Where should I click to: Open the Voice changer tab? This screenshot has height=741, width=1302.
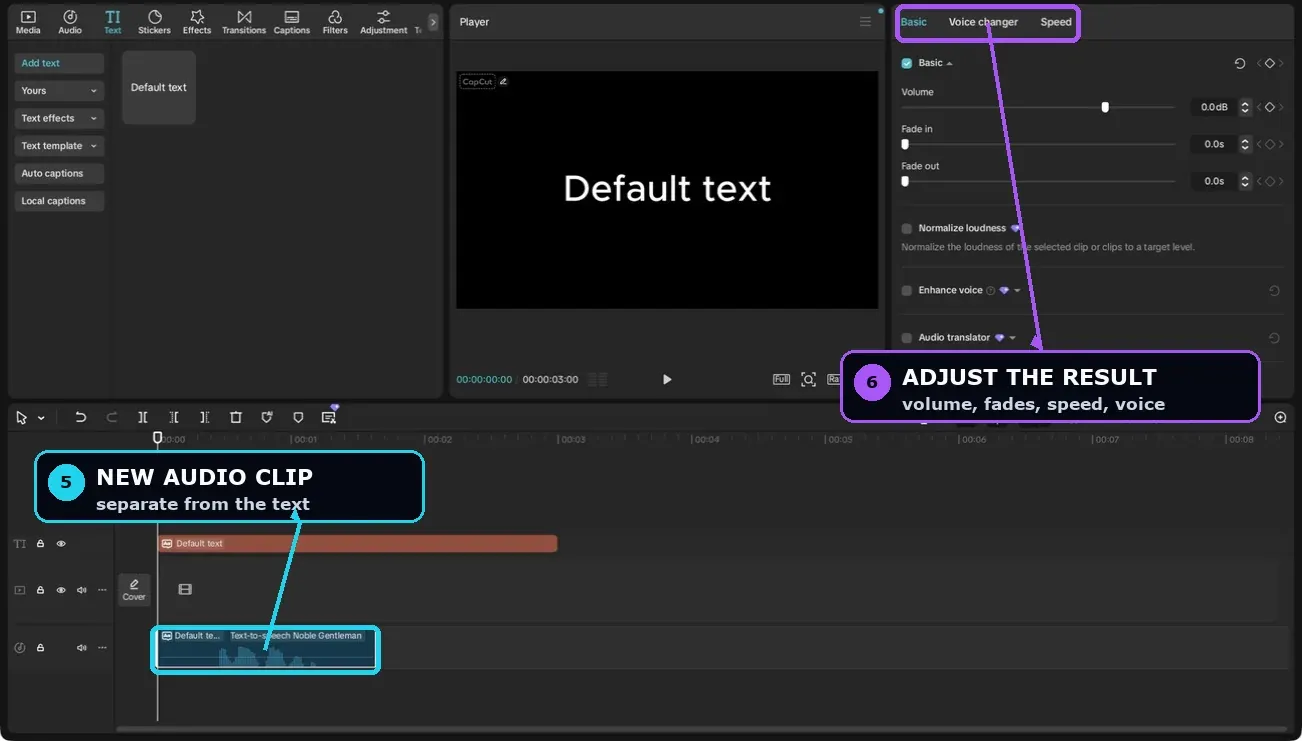(983, 22)
